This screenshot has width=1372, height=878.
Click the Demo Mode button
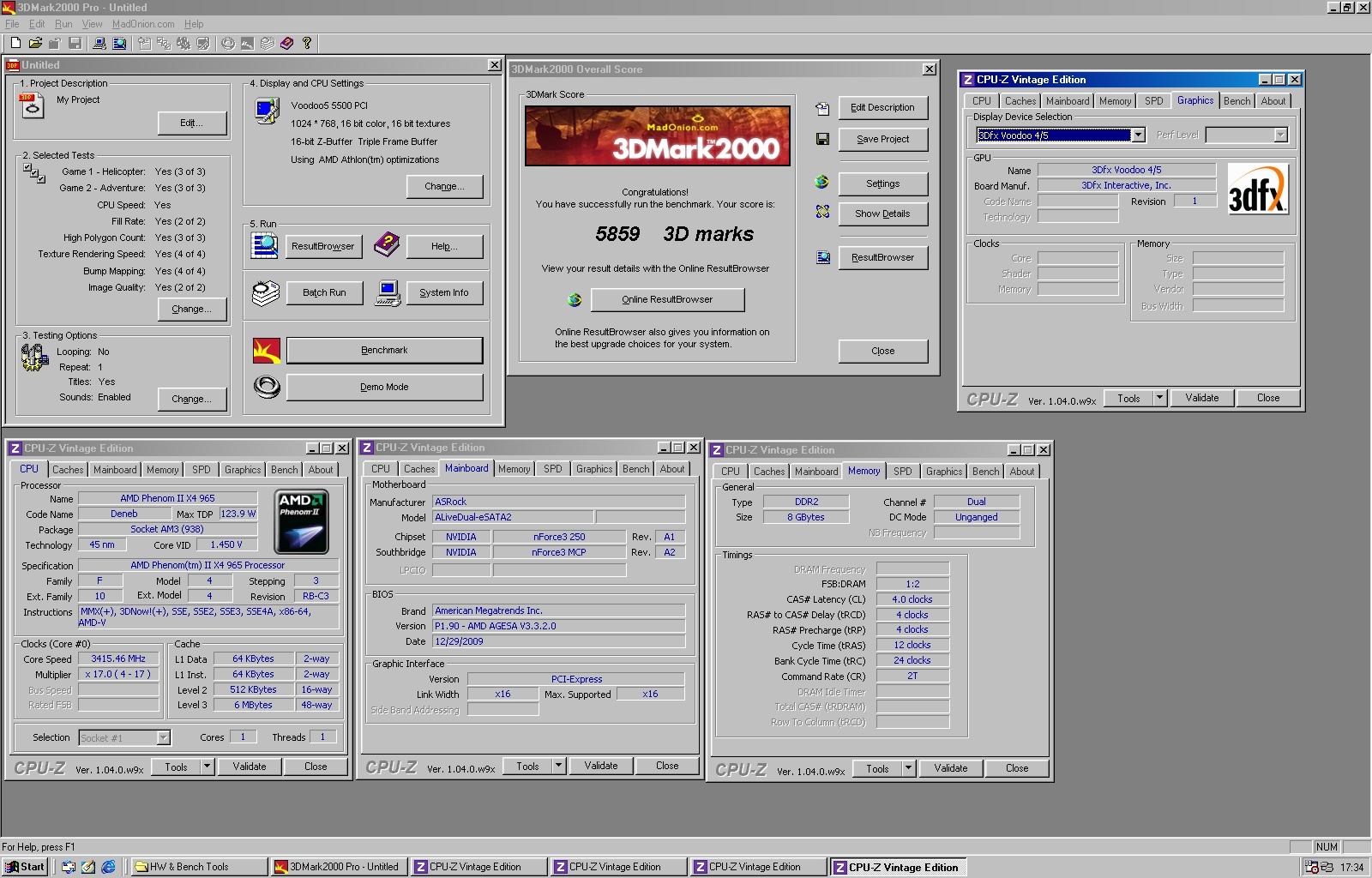[x=384, y=387]
